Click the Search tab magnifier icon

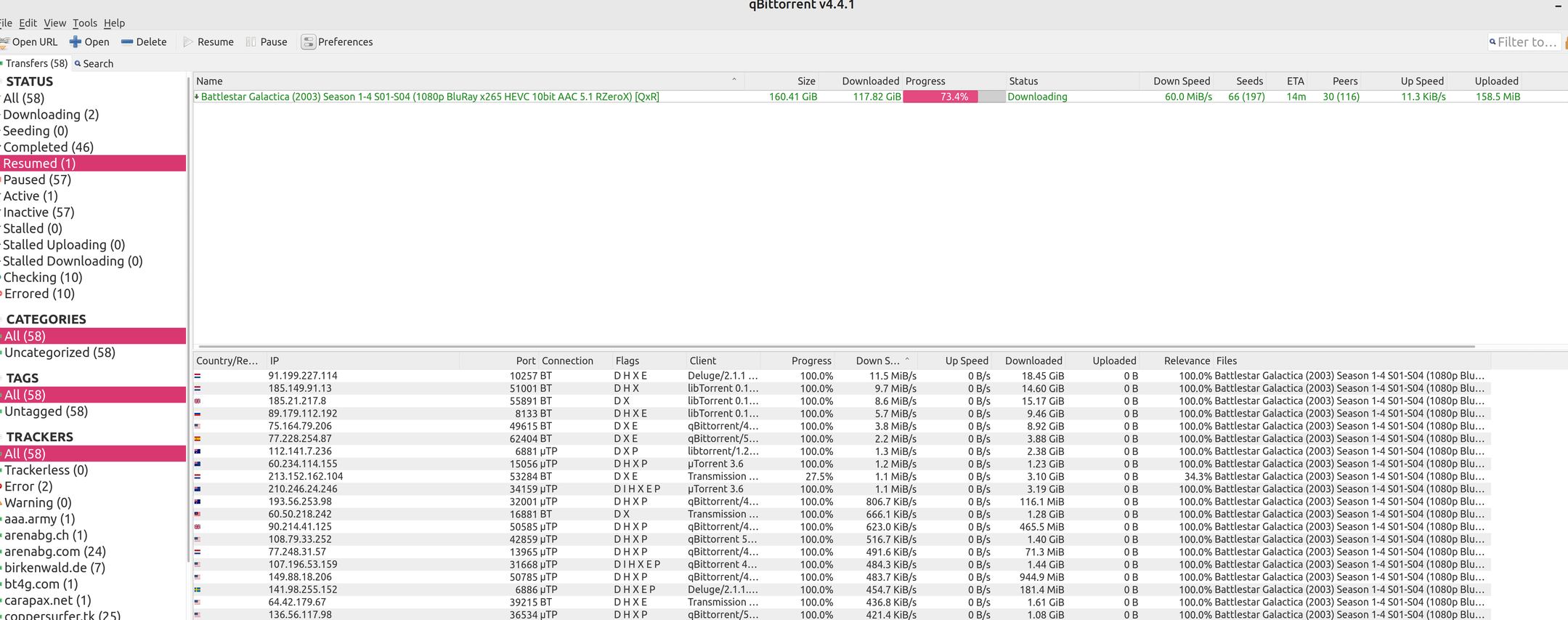pyautogui.click(x=78, y=64)
